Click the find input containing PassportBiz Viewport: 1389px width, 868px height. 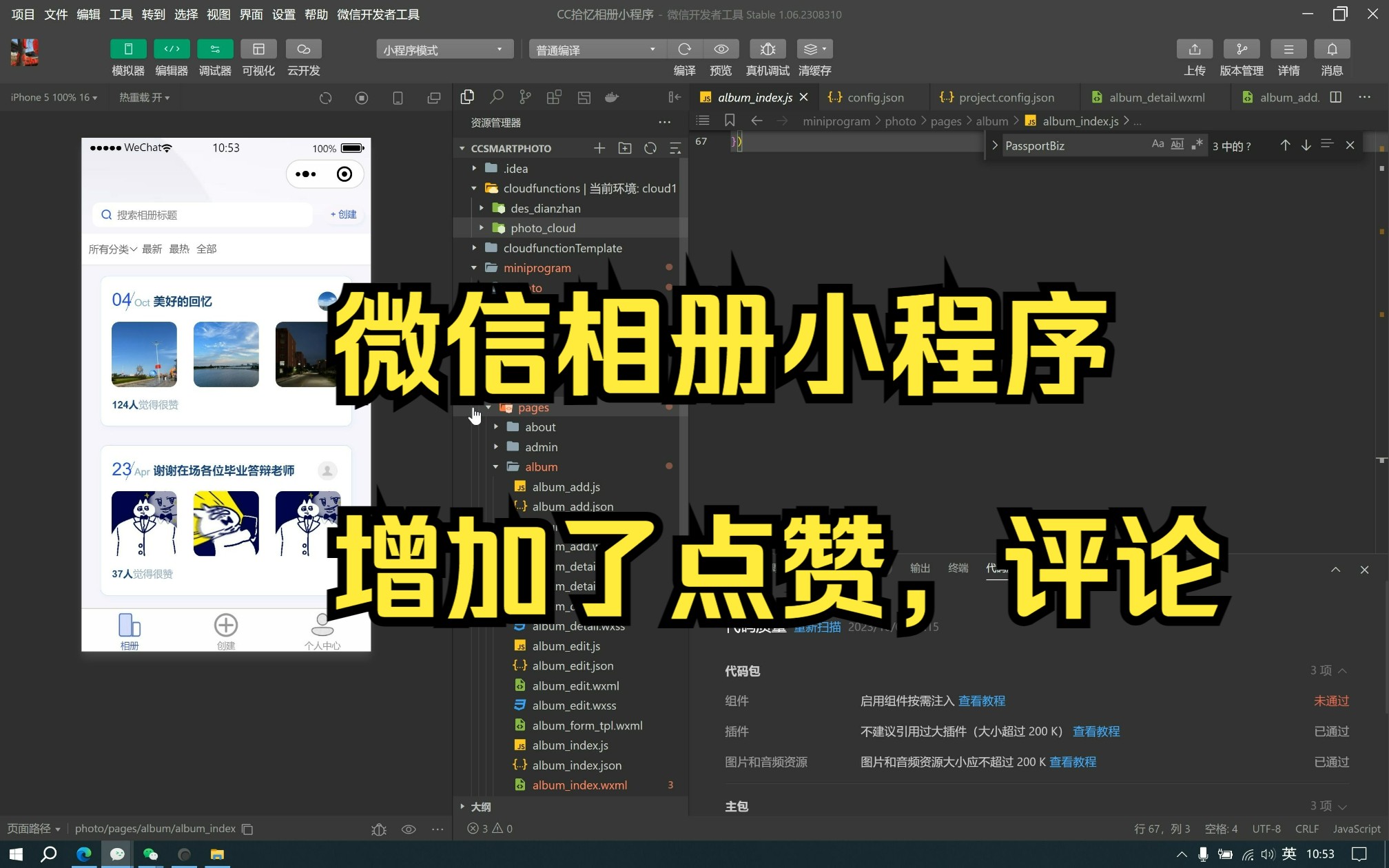(x=1075, y=145)
